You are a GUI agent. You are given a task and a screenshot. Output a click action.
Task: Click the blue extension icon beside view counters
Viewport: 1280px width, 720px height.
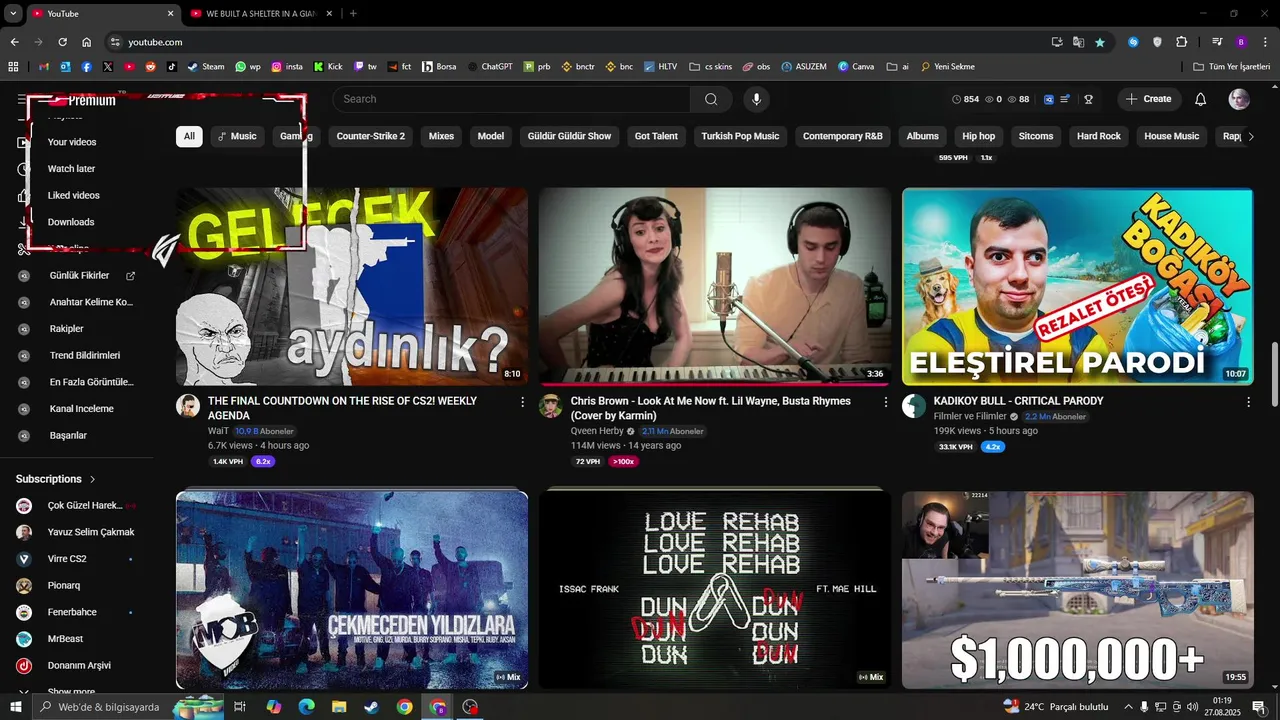pyautogui.click(x=1049, y=99)
